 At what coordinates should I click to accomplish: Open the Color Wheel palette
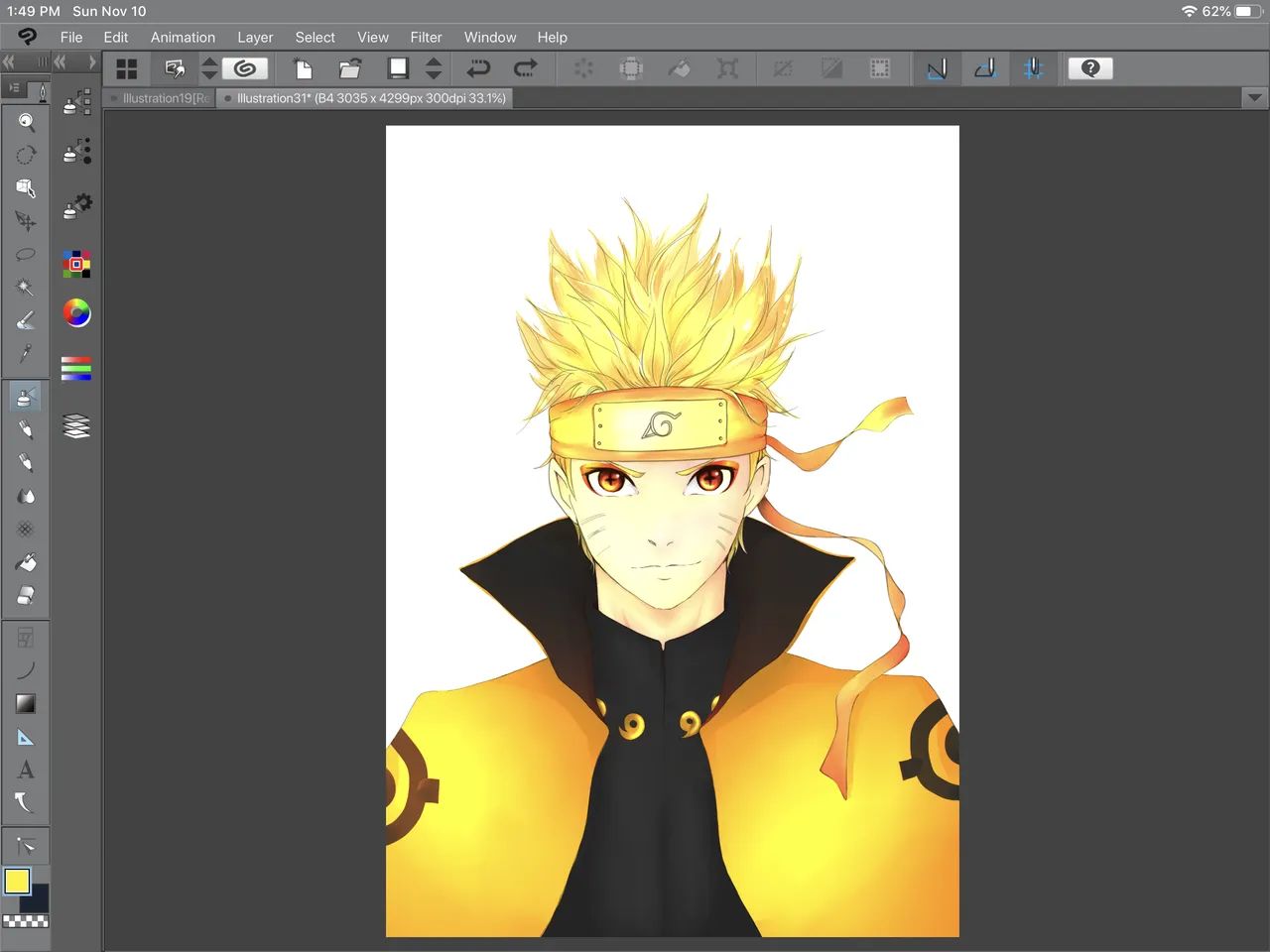(76, 313)
